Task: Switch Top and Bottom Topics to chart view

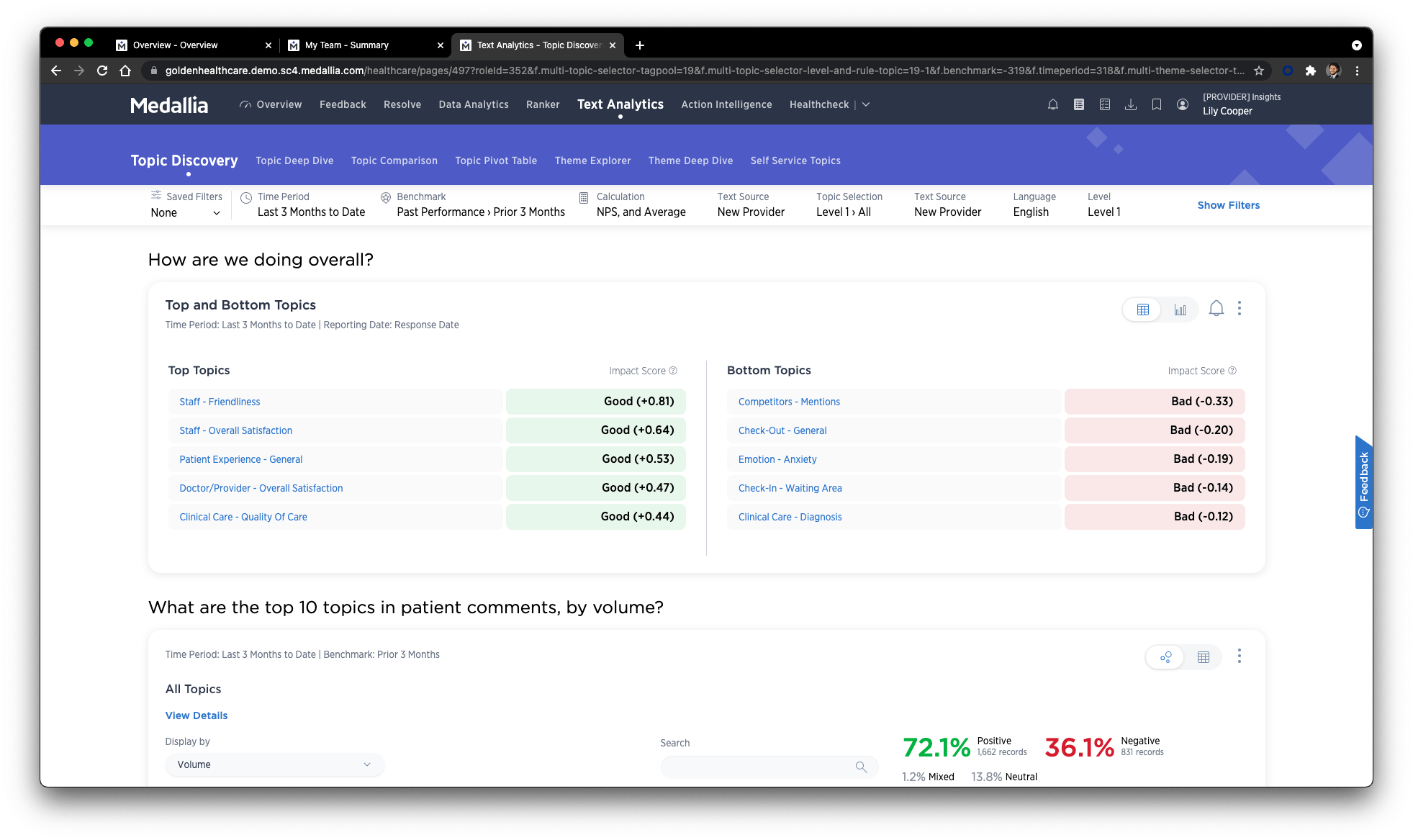Action: (x=1180, y=310)
